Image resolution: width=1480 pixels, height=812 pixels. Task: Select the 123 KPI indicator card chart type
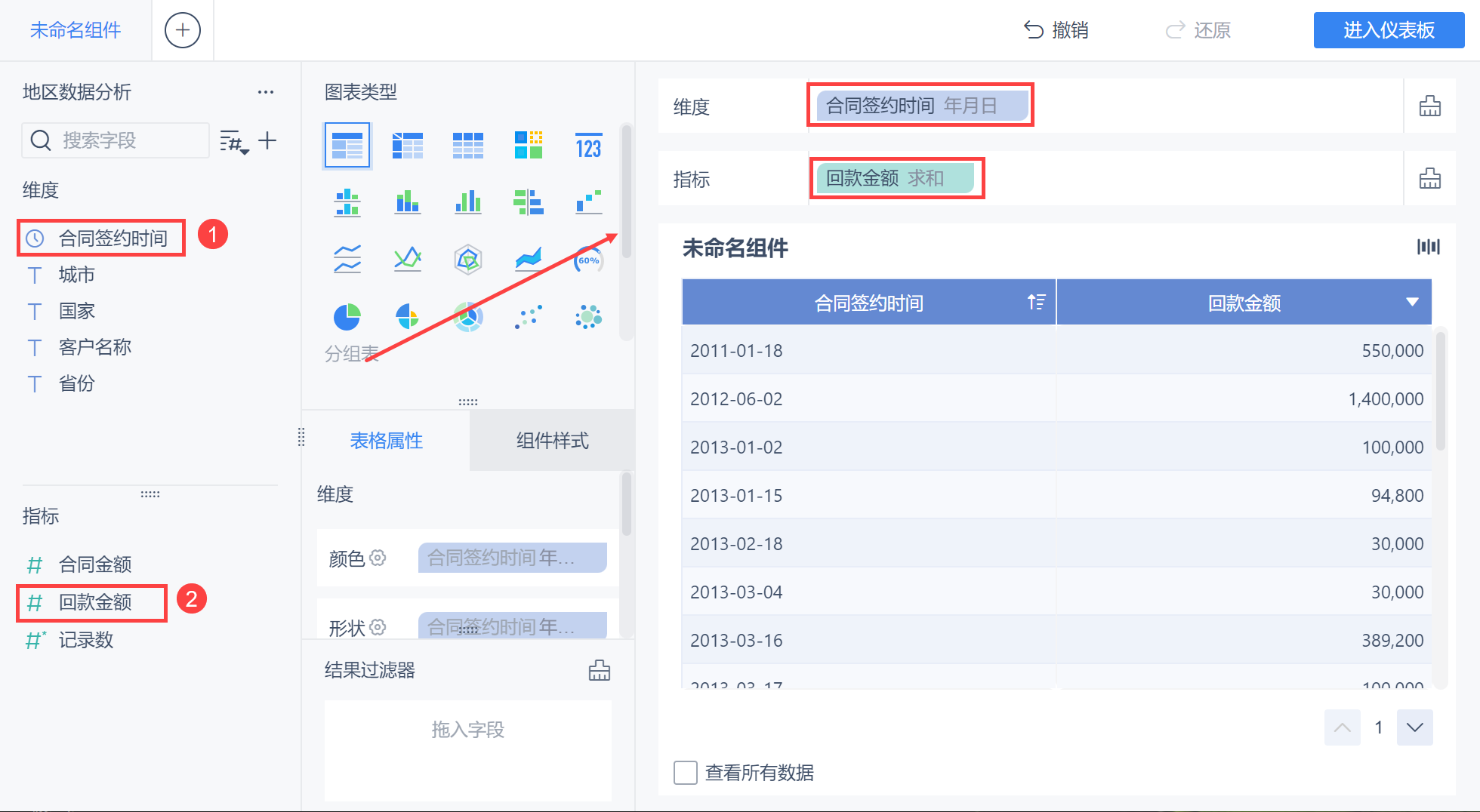[x=589, y=145]
